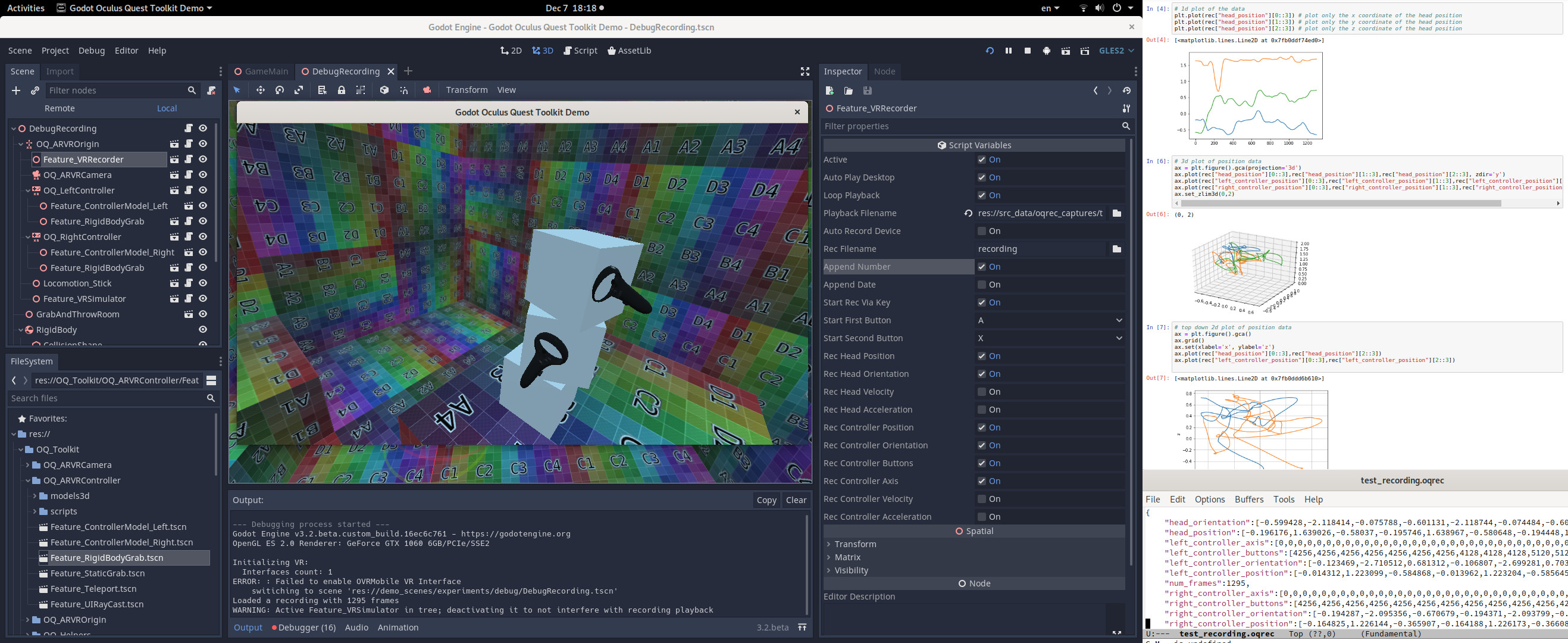Open Locomotion_Stick scene in editor icon
This screenshot has height=643, width=1568.
coord(174,283)
